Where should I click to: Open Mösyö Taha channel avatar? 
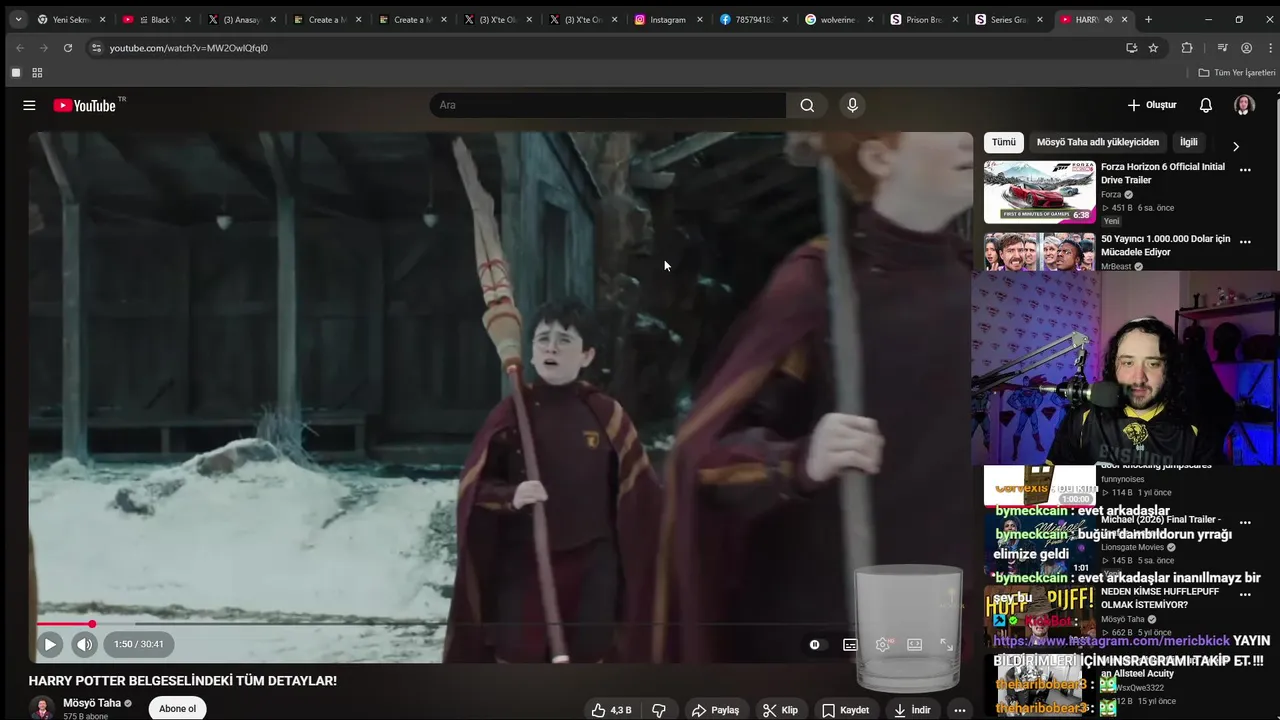point(42,709)
